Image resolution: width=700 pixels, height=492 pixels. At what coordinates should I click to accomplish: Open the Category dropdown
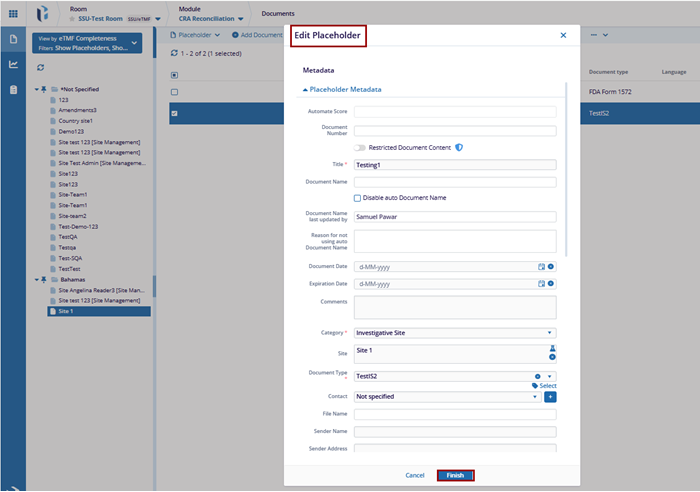click(550, 333)
